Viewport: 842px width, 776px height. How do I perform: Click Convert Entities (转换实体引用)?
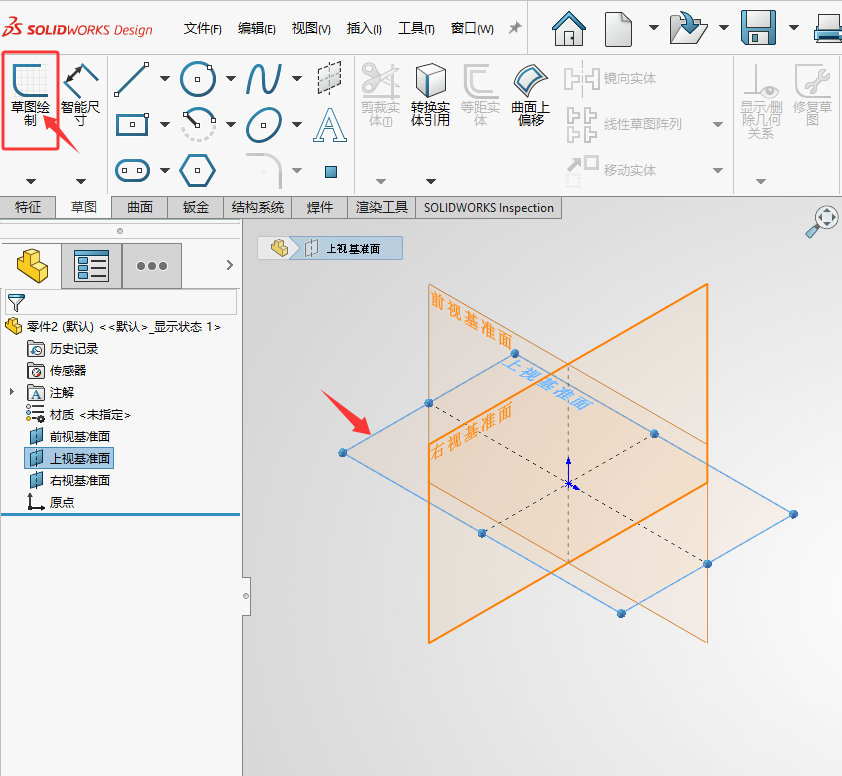point(430,95)
